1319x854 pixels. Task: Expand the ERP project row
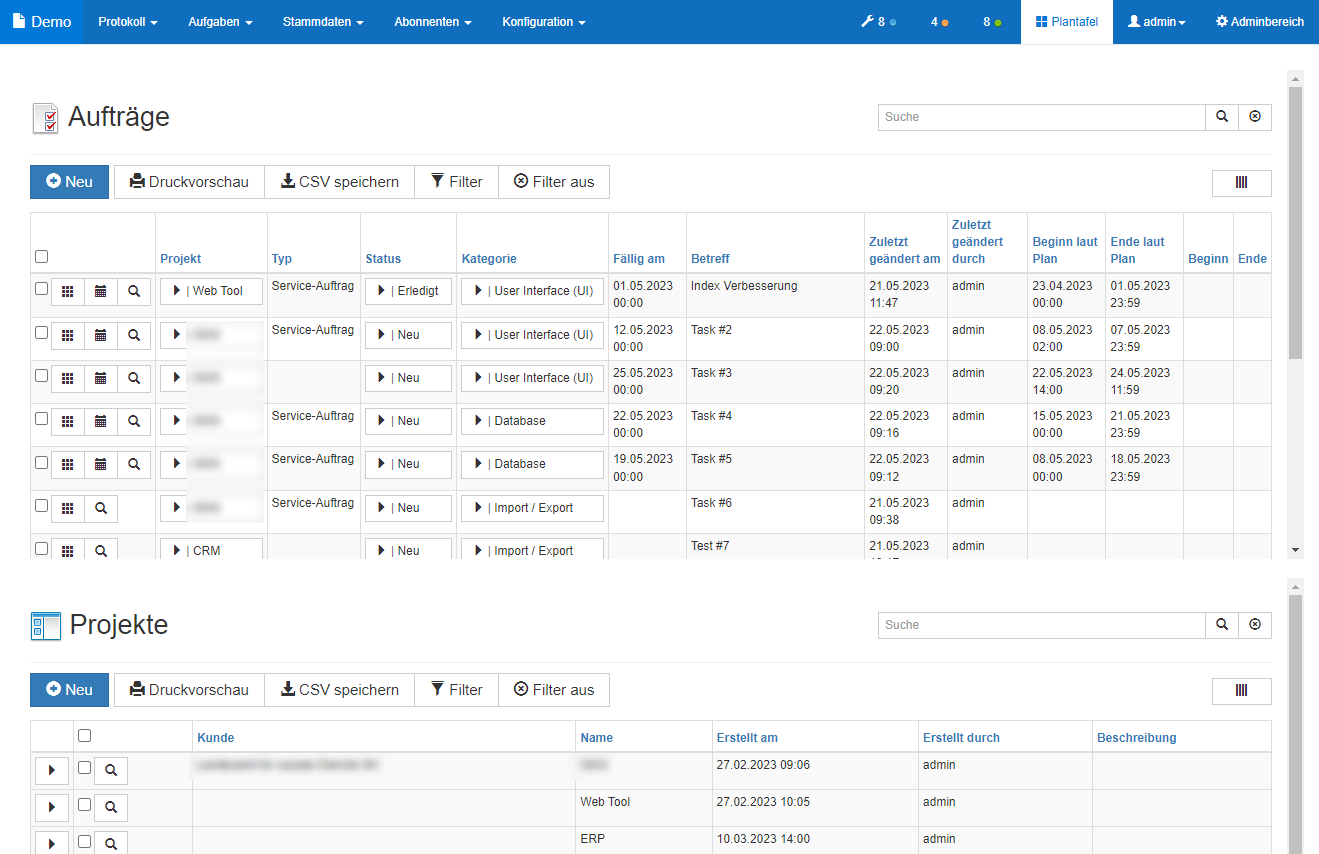coord(52,843)
